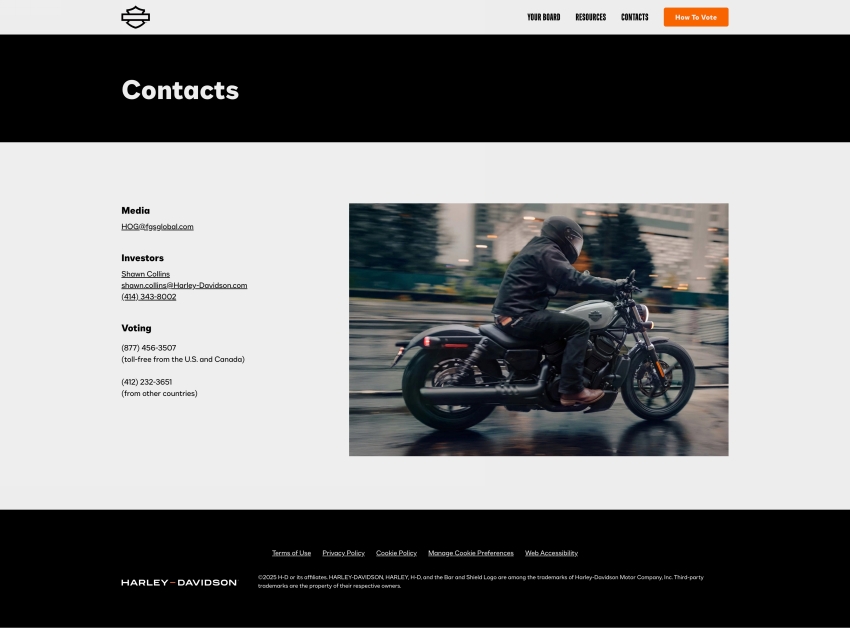Click the (877) 456-3507 toll-free number
Image resolution: width=850 pixels, height=628 pixels.
click(x=149, y=348)
